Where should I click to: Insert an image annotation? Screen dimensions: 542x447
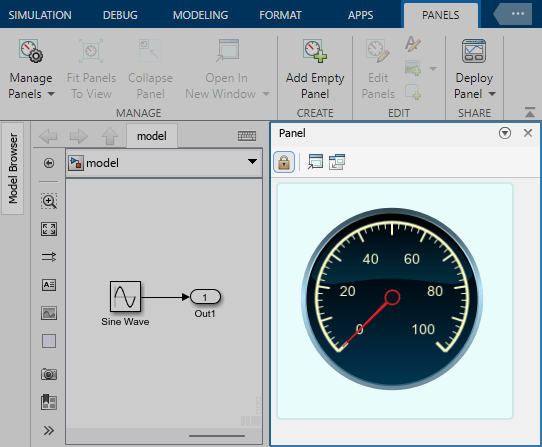(x=49, y=313)
